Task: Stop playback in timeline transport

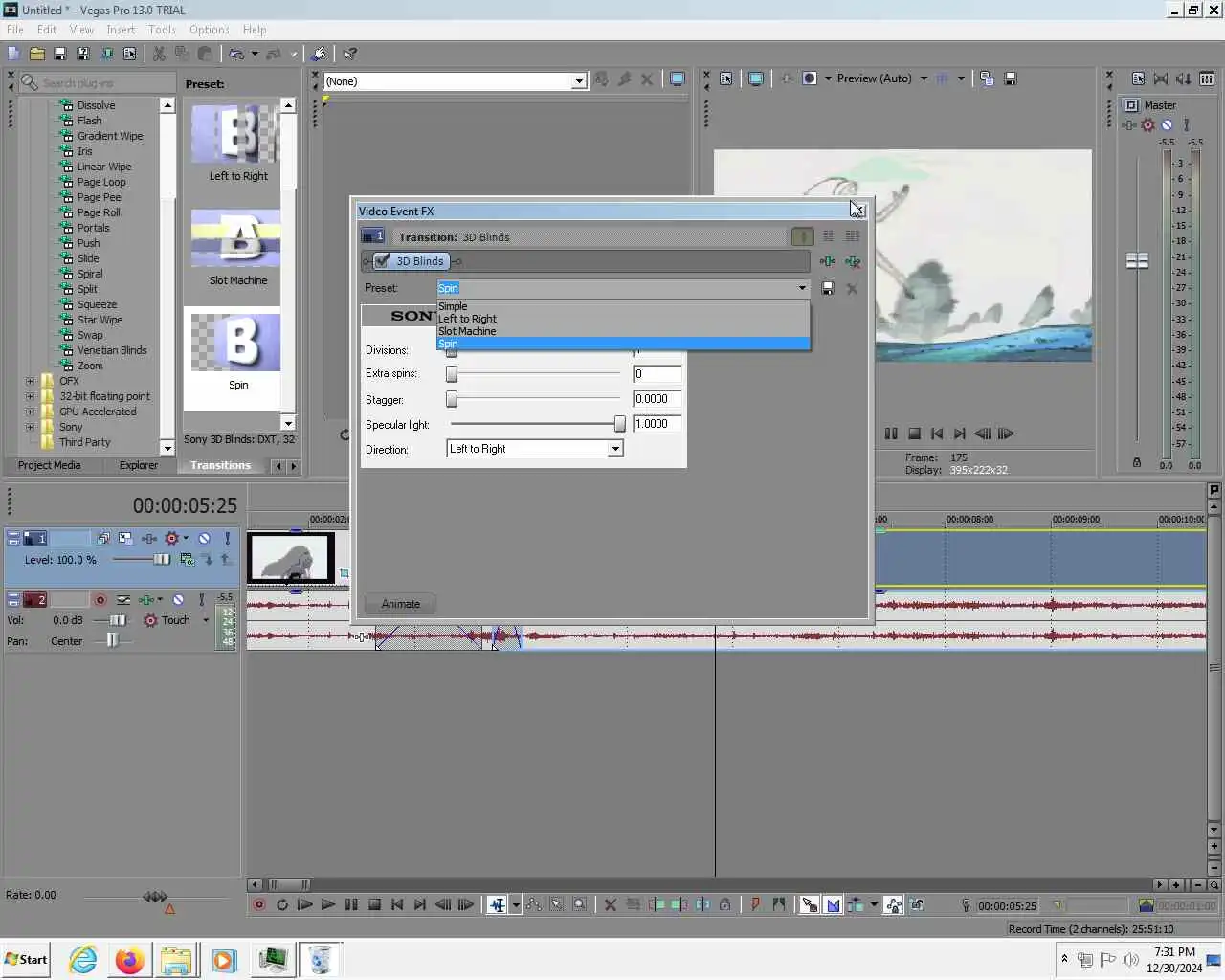Action: [x=375, y=904]
